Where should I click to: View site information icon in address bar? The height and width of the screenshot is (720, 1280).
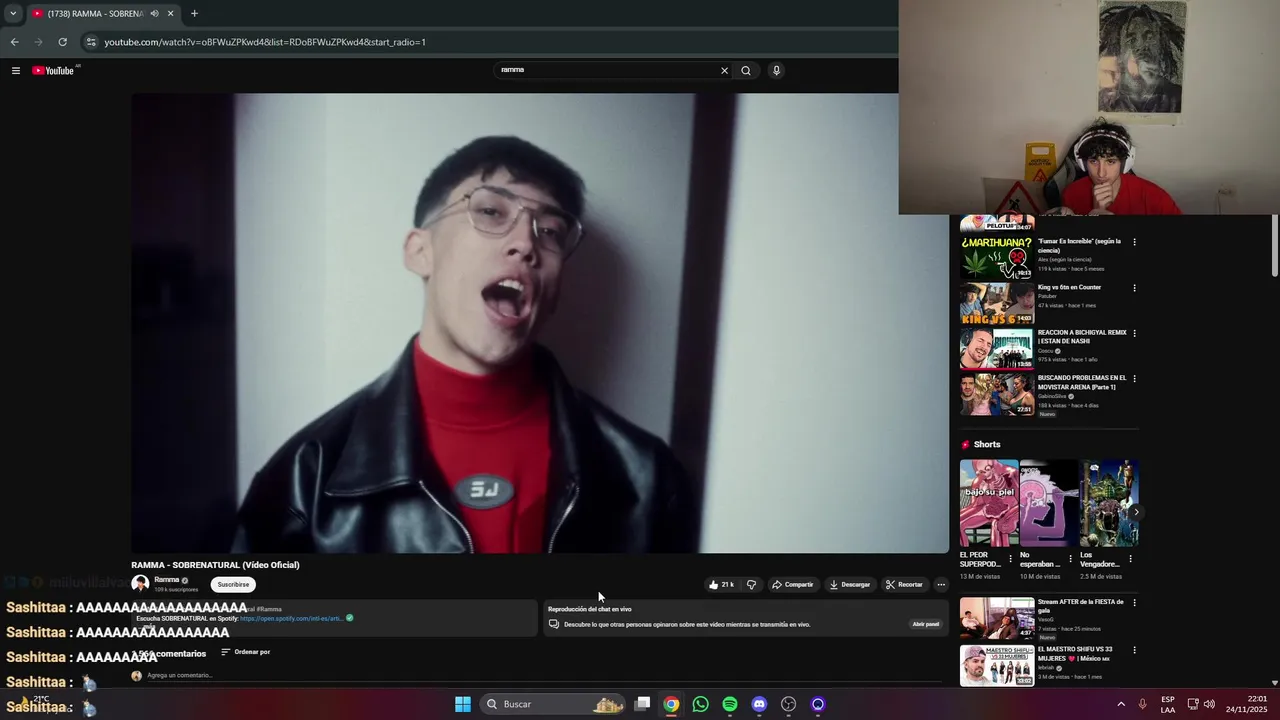click(91, 42)
